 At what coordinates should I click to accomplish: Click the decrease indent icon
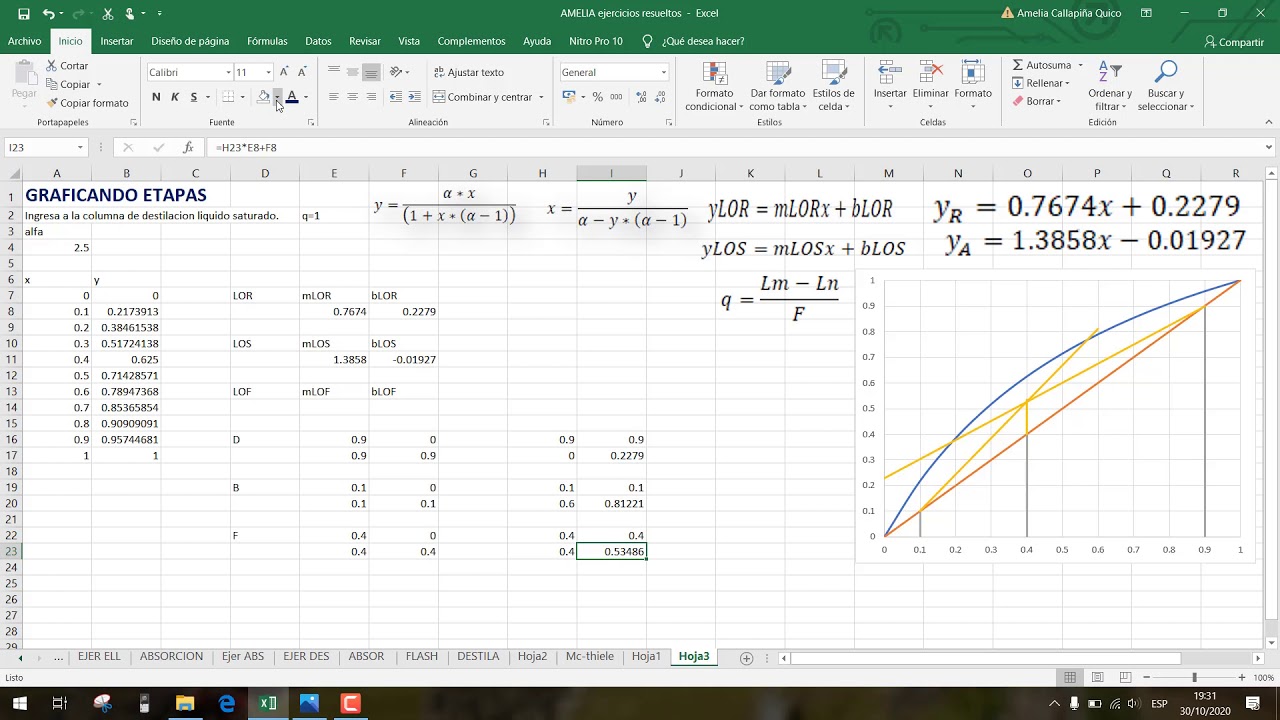pyautogui.click(x=396, y=97)
